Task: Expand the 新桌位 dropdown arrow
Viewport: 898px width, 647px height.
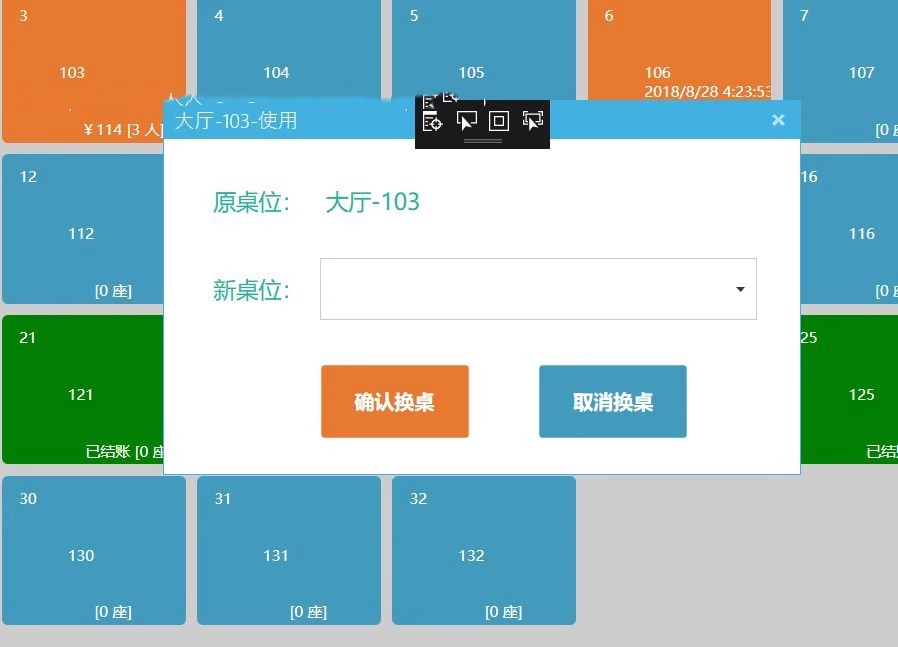Action: pos(740,289)
